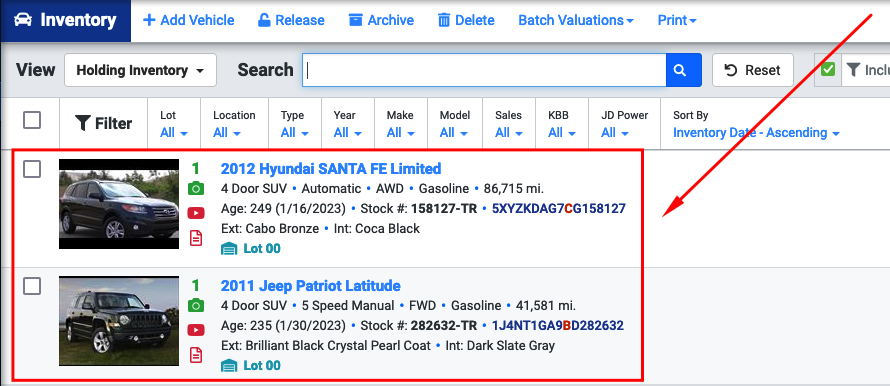Screen dimensions: 890x386
Task: Check the Hyundai Santa Fe row checkbox
Action: pos(32,169)
